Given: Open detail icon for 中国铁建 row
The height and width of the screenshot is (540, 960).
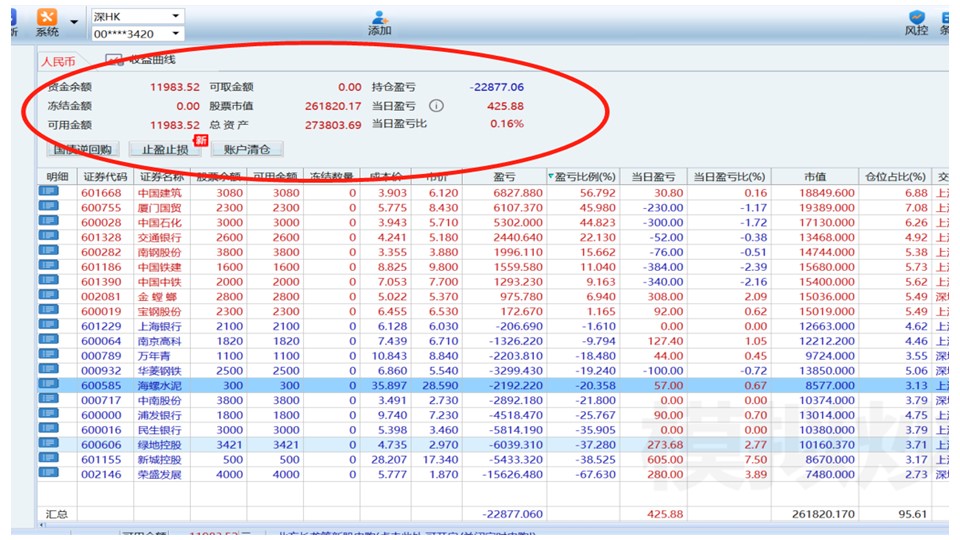Looking at the screenshot, I should 48,266.
